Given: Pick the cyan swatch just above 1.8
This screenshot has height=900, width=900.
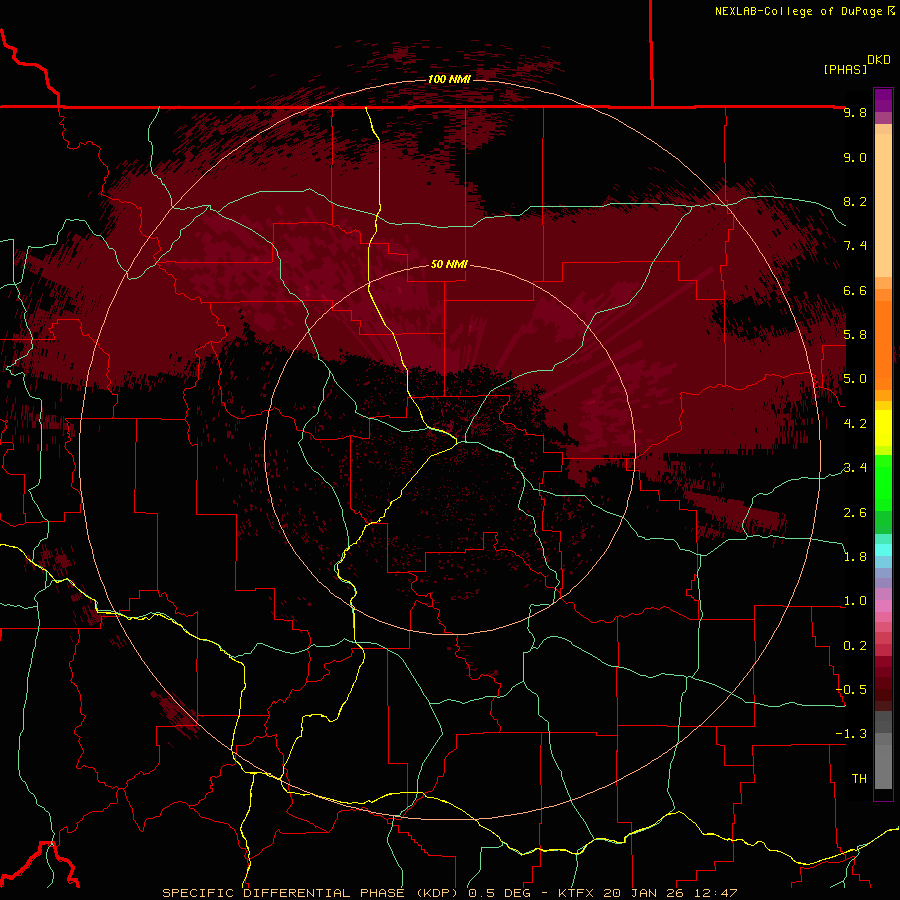Looking at the screenshot, I should click(x=883, y=550).
